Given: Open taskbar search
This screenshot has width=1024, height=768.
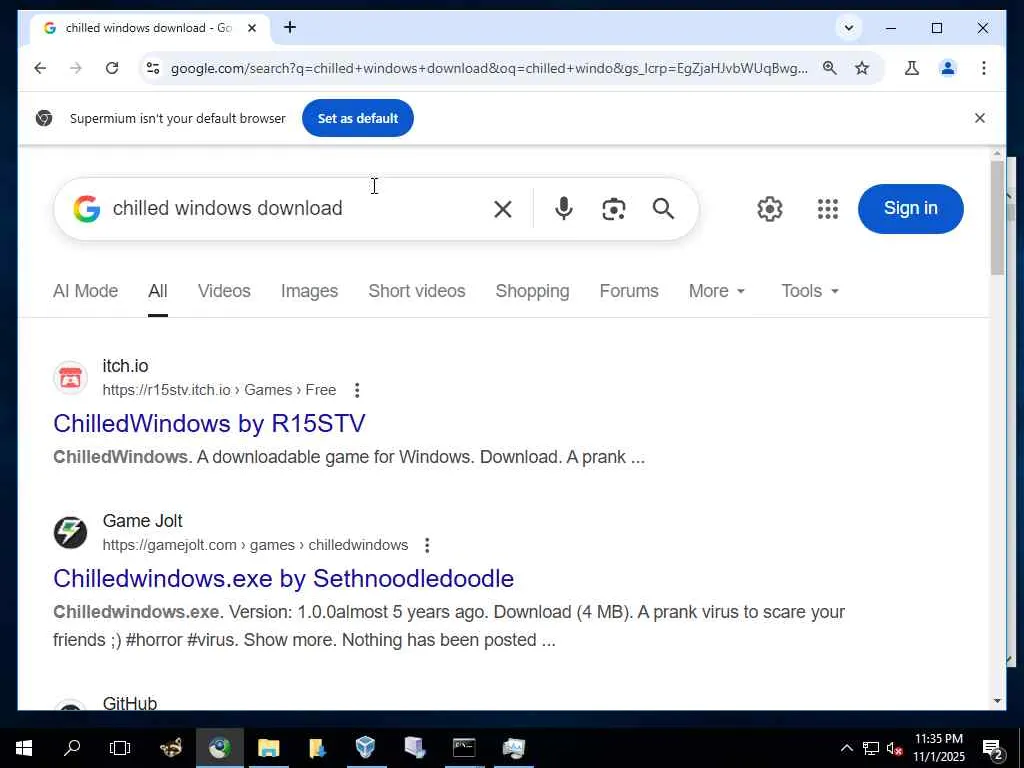Looking at the screenshot, I should [72, 748].
